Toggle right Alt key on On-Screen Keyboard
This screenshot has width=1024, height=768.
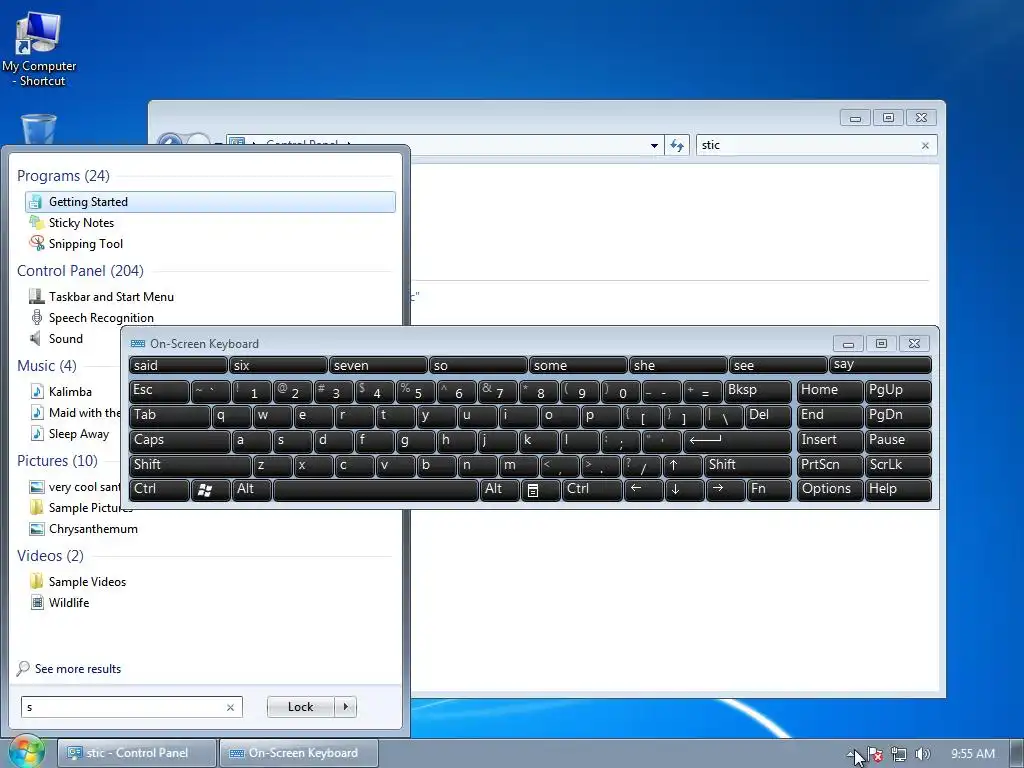pyautogui.click(x=500, y=490)
